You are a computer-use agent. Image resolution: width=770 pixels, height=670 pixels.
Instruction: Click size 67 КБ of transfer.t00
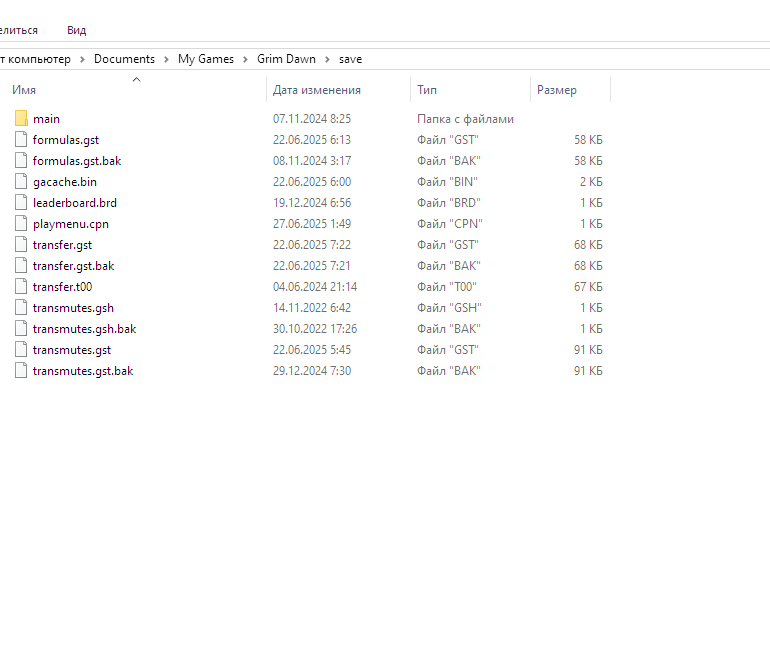[x=588, y=287]
